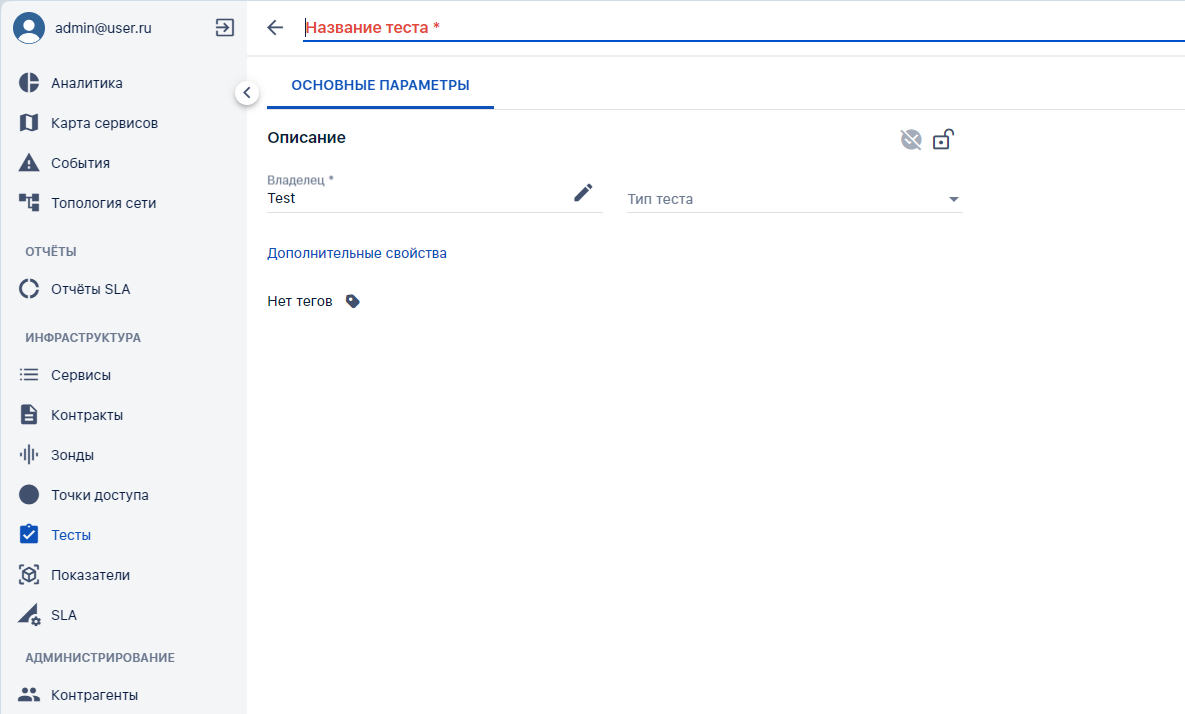The image size is (1185, 714).
Task: Open Аналитика in the sidebar
Action: click(87, 83)
